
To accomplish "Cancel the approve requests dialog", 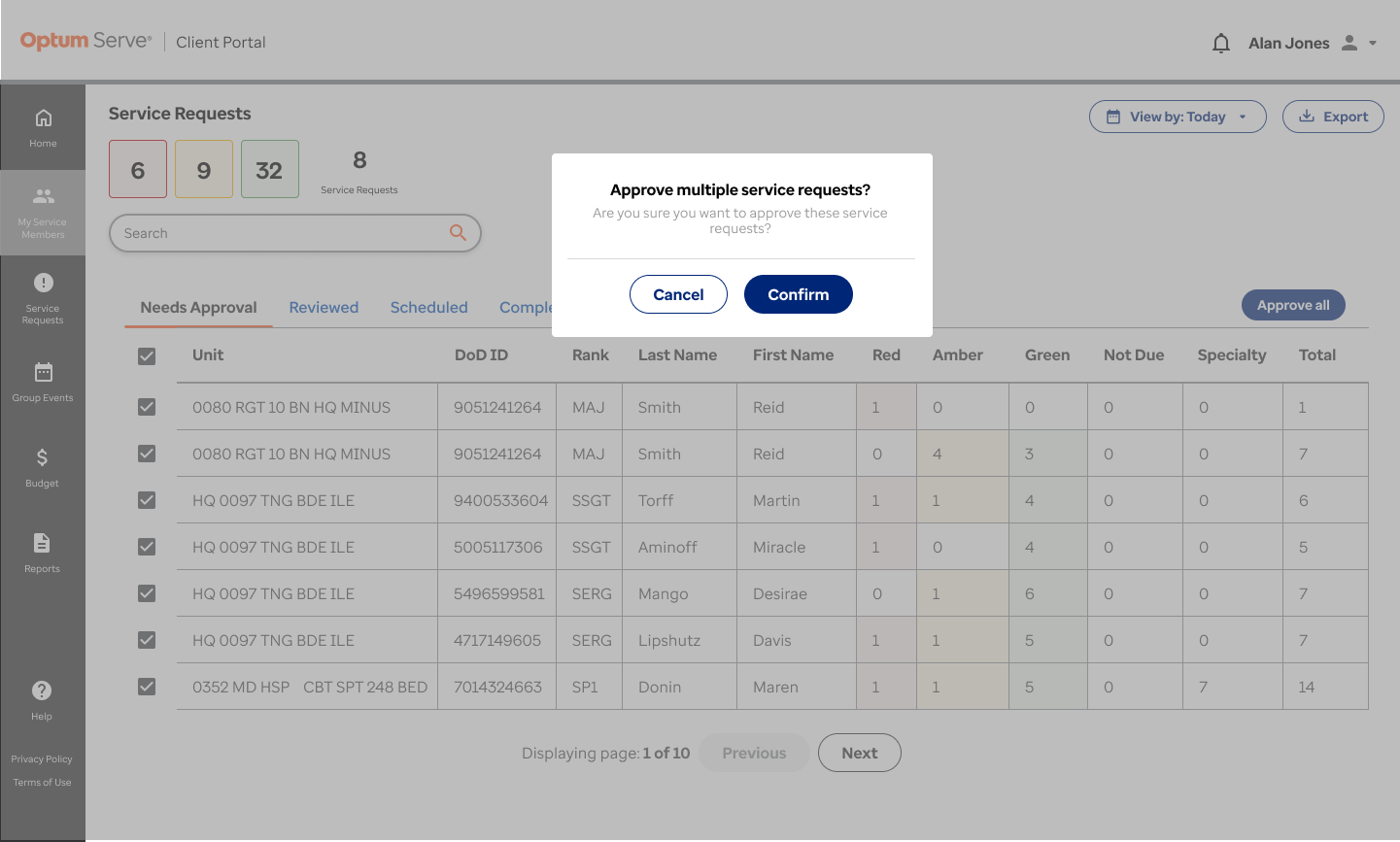I will pos(678,294).
